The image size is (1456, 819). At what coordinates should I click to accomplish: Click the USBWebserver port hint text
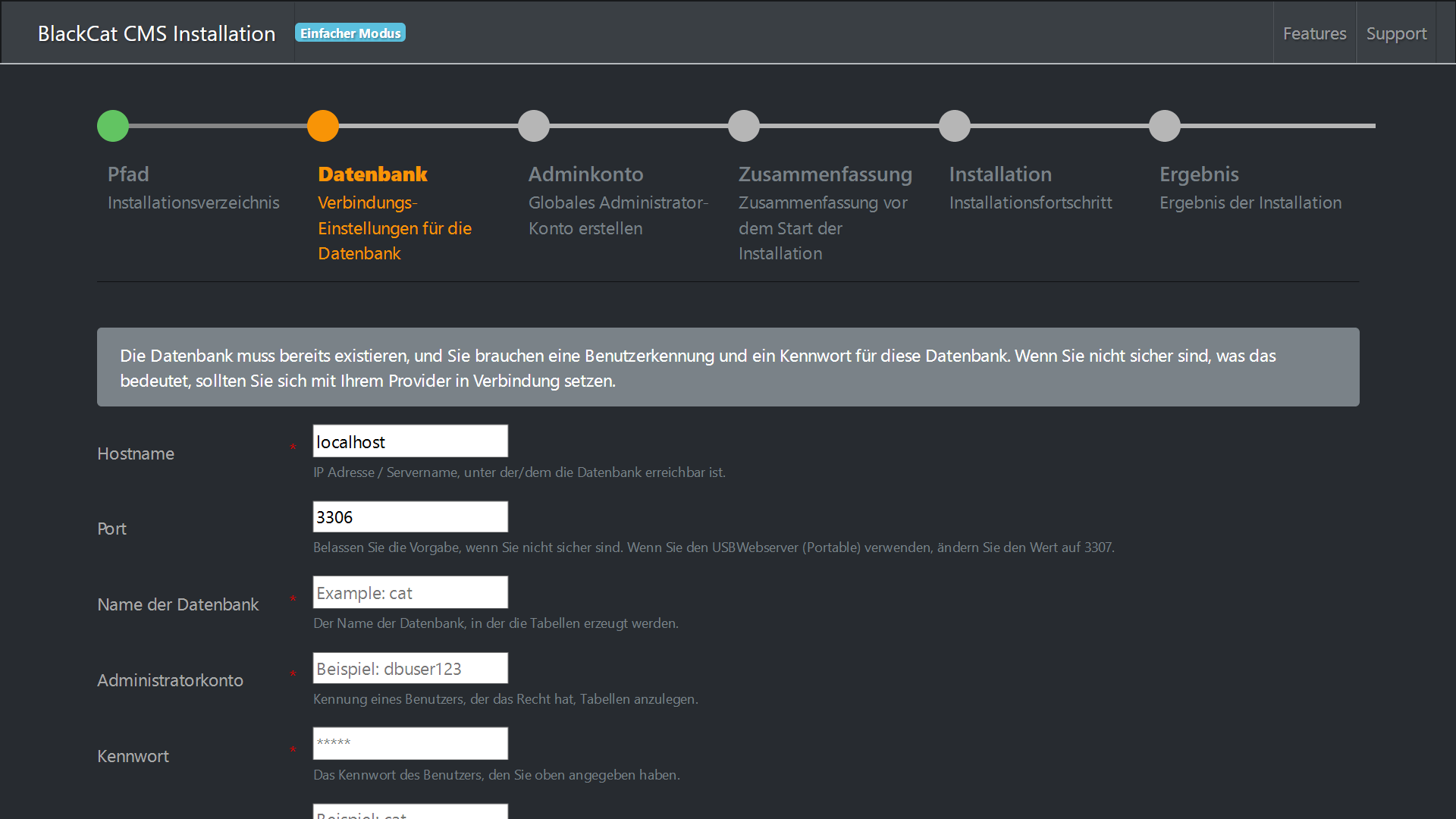[x=714, y=547]
